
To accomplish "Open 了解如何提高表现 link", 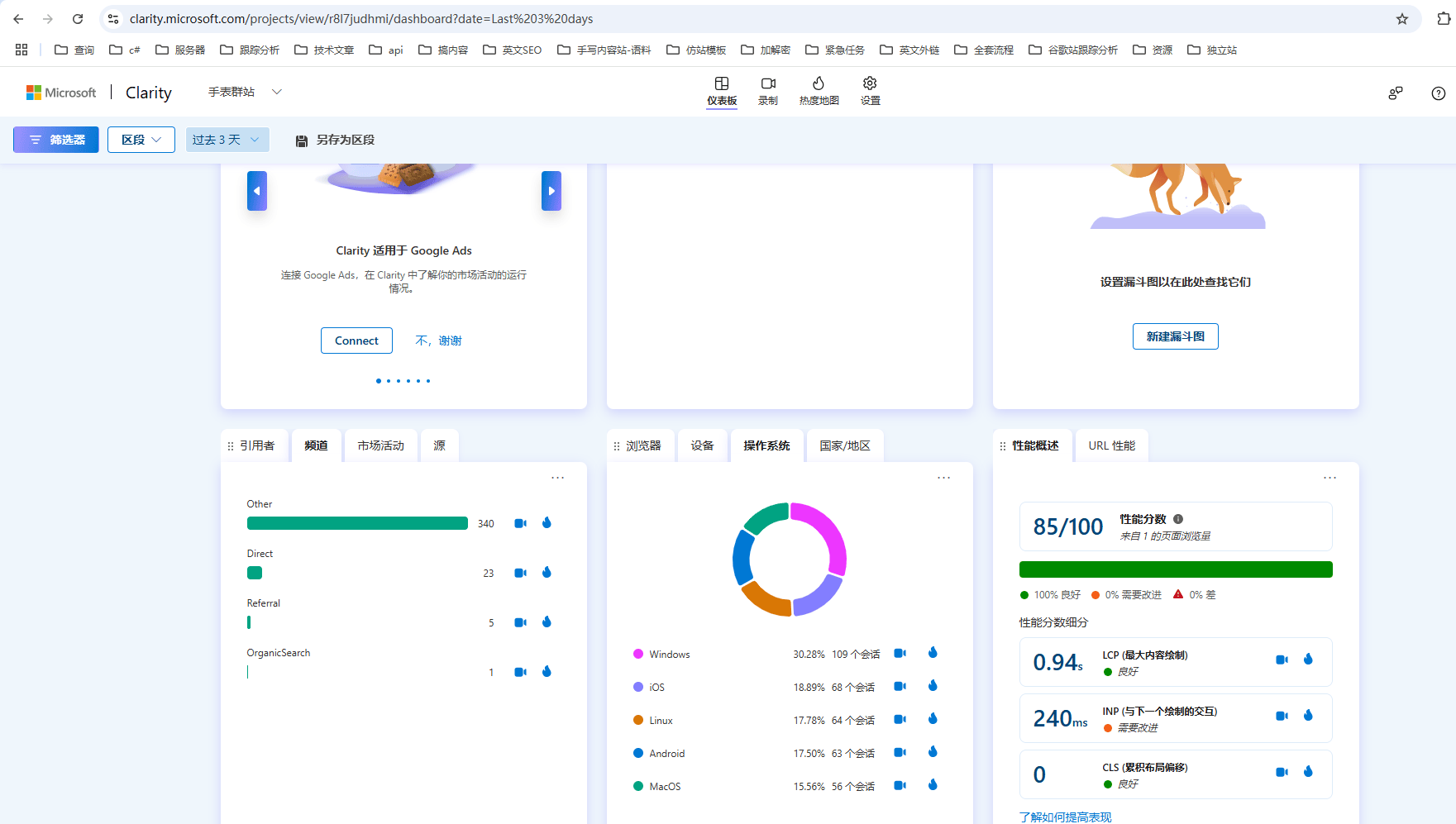I will tap(1065, 817).
